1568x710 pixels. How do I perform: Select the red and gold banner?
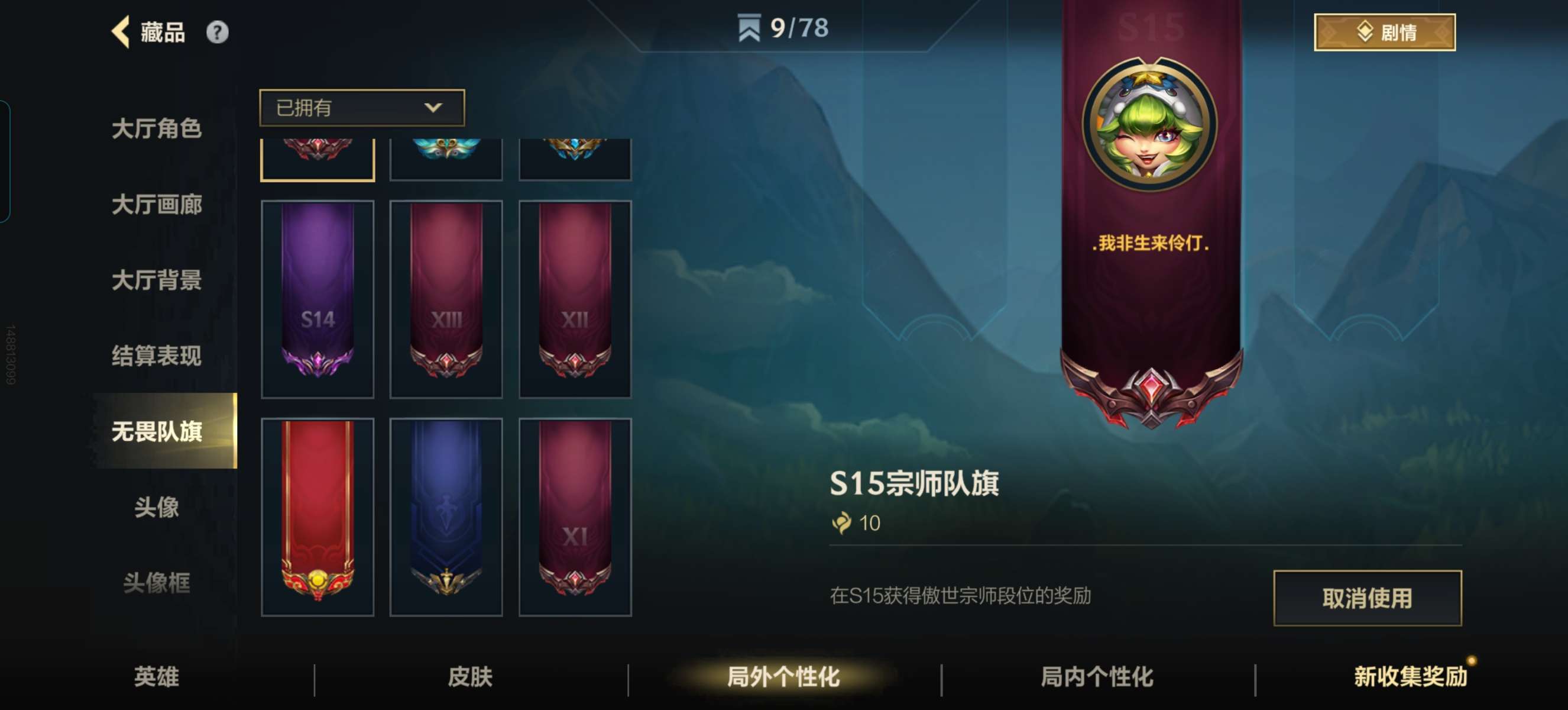click(317, 517)
